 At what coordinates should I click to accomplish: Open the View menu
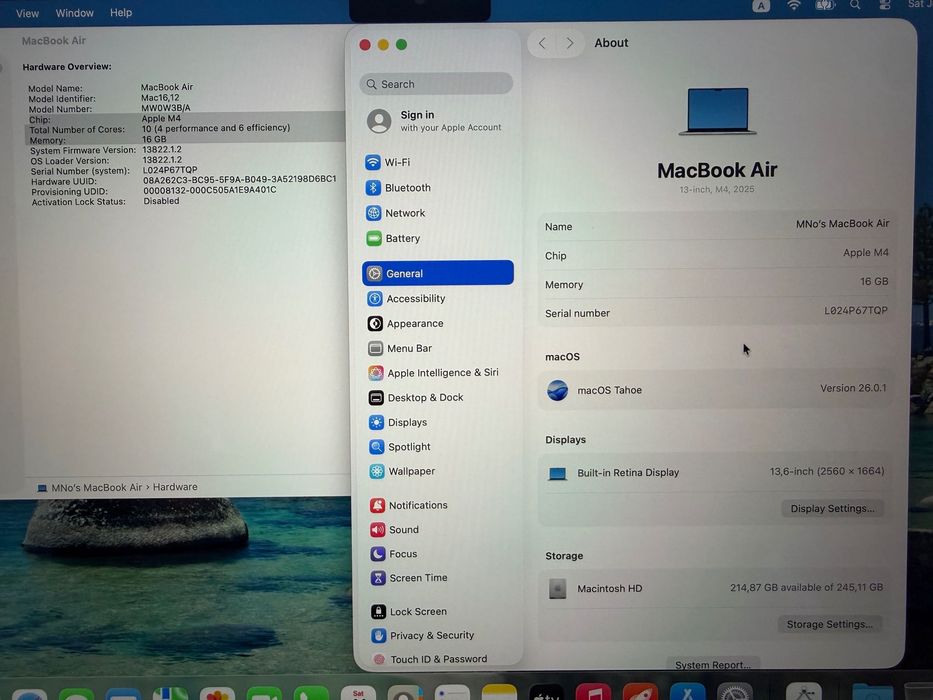point(27,13)
